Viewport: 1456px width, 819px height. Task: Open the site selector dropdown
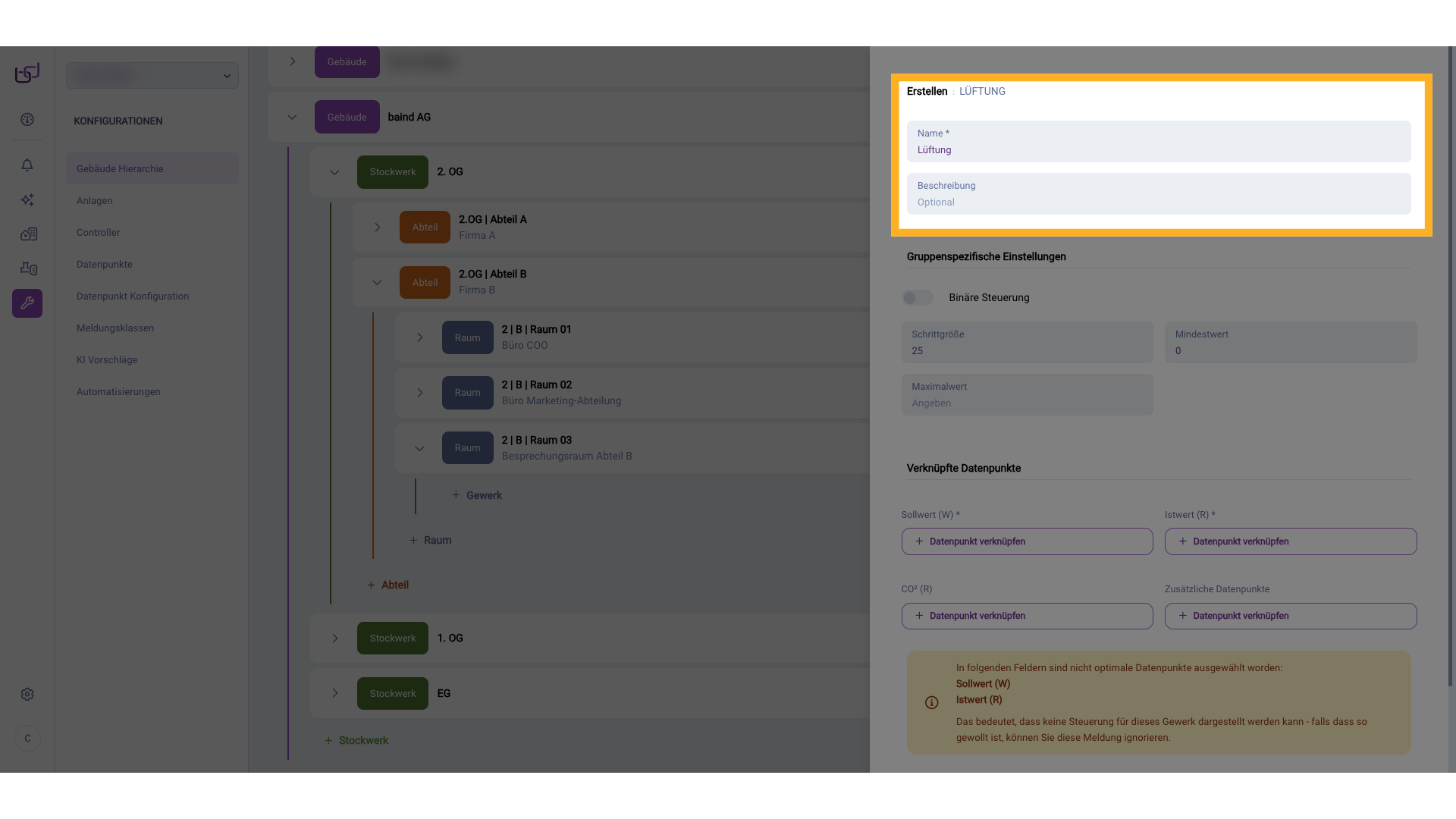(x=152, y=76)
